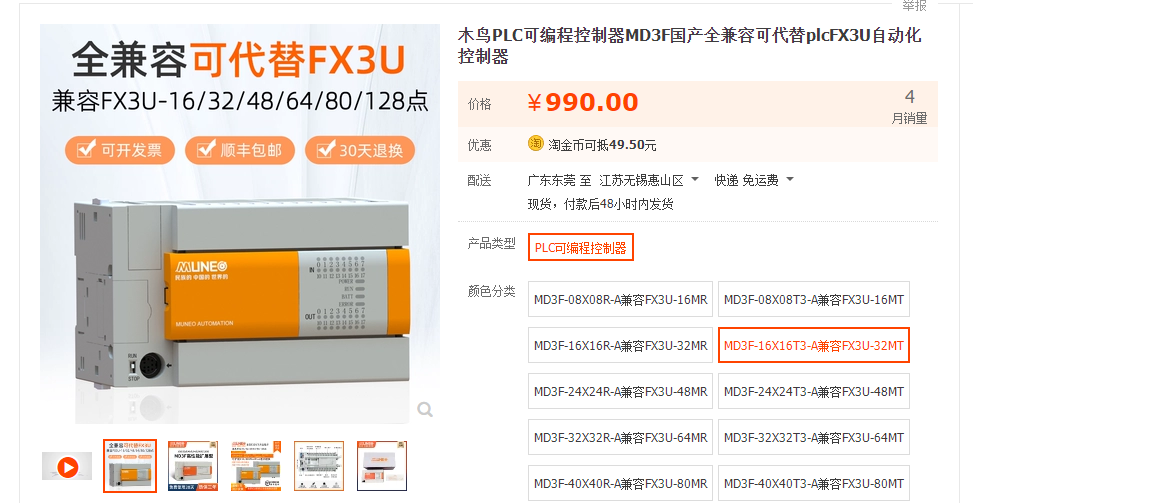The image size is (1175, 503).
Task: Select option MD3F-32X32R-A兼容FX3U-64MR
Action: click(x=620, y=437)
